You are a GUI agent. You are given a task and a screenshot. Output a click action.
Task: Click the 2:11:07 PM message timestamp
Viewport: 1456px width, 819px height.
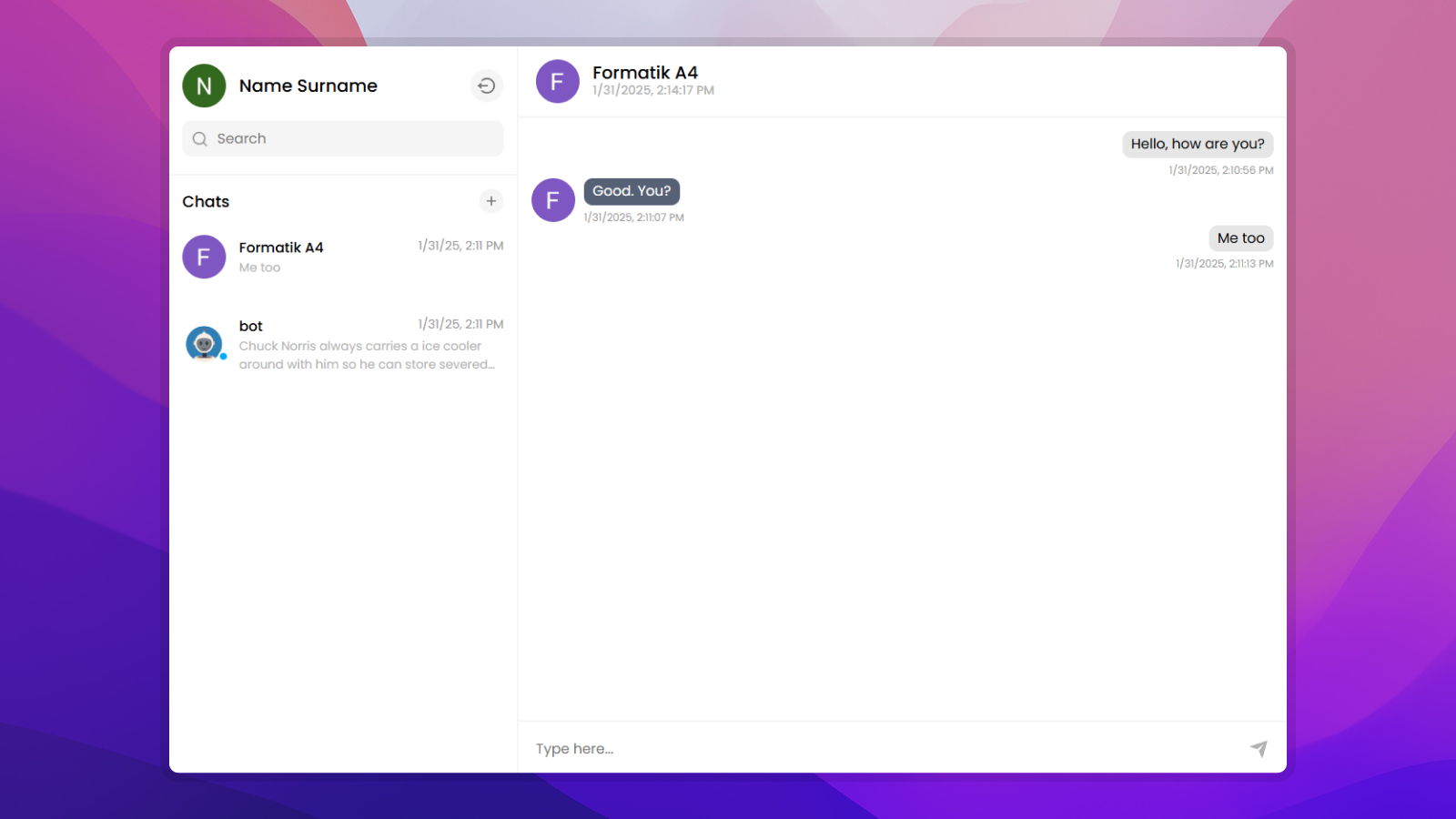click(634, 217)
